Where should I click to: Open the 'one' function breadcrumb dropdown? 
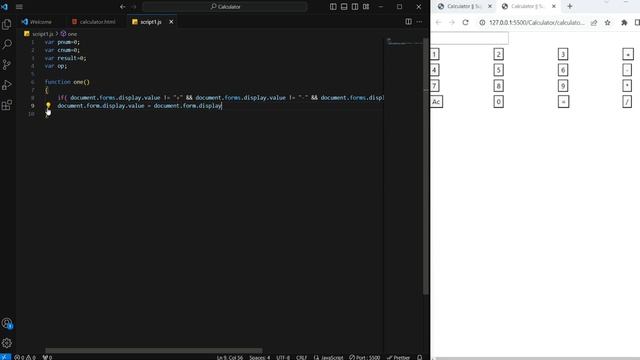pyautogui.click(x=69, y=34)
